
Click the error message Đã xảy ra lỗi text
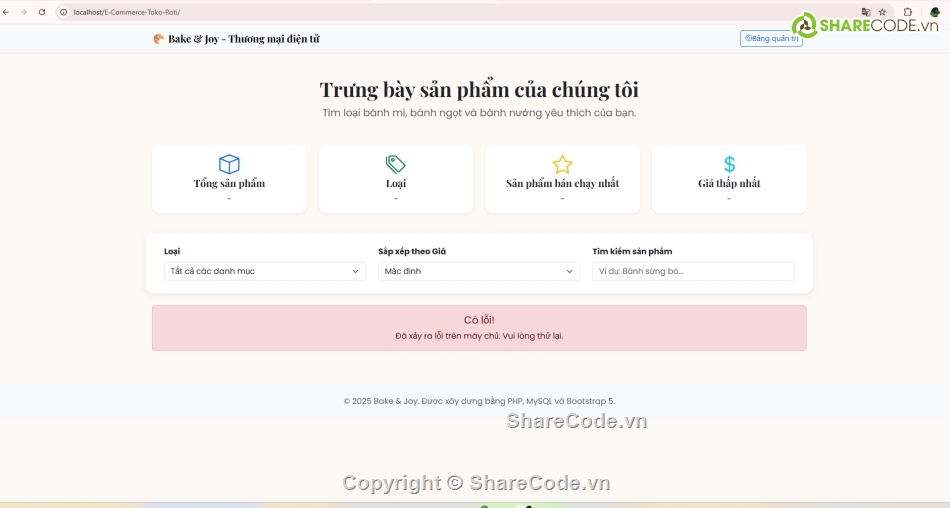coord(479,336)
